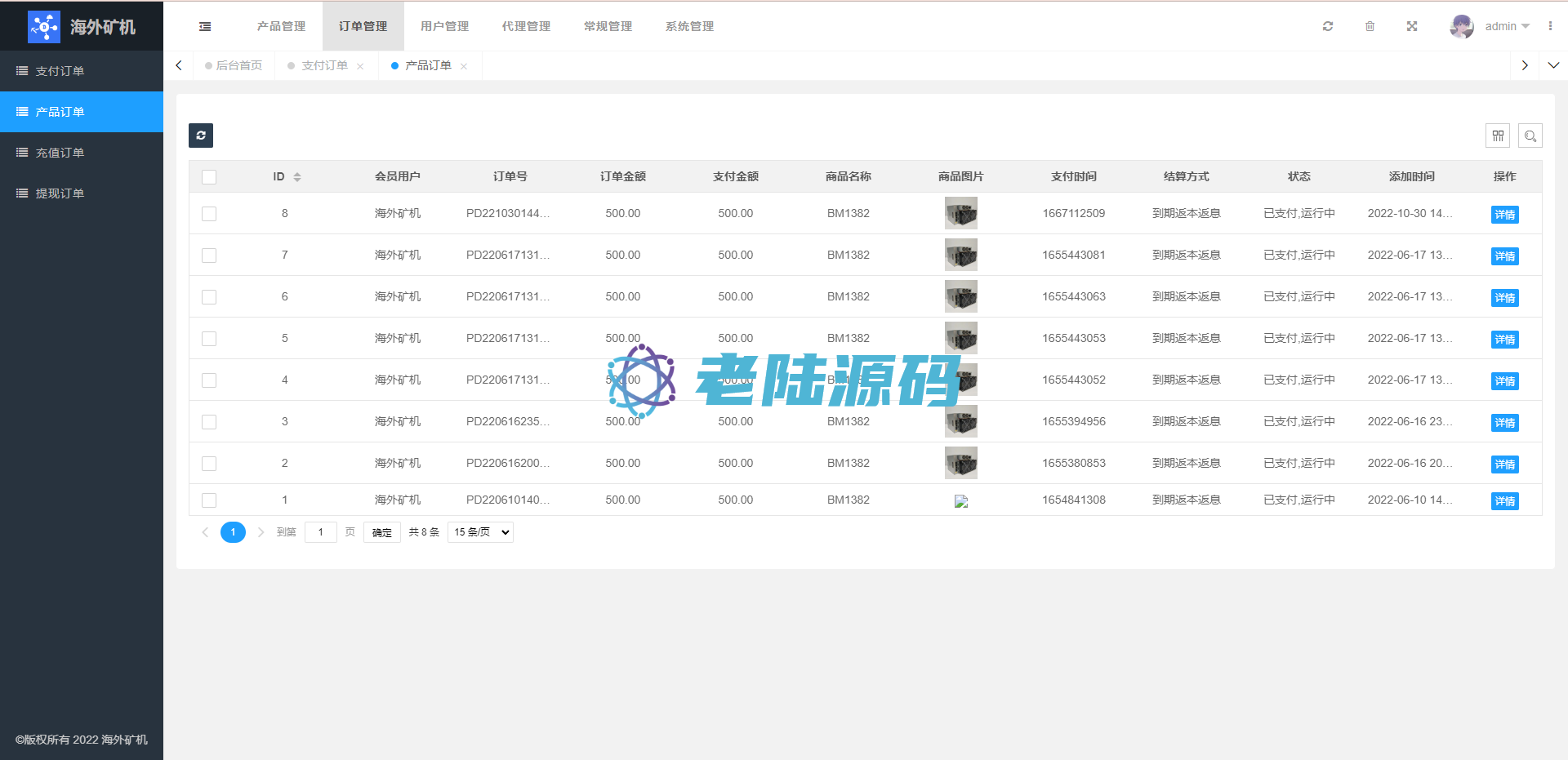
Task: Click the table search magnifier icon
Action: tap(1530, 136)
